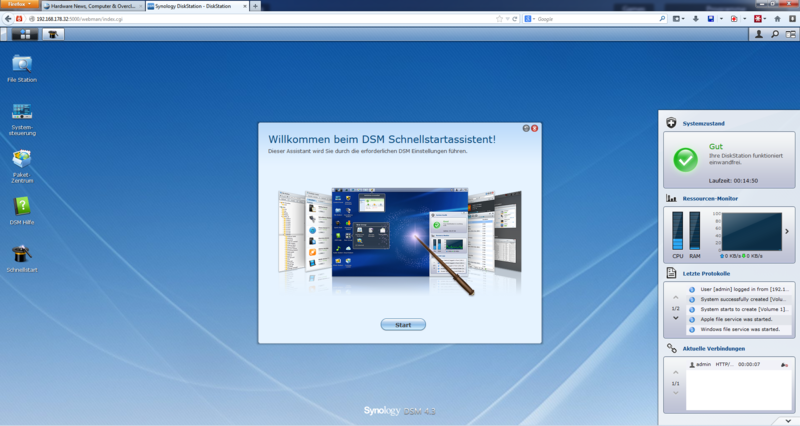800x426 pixels.
Task: Go to Firefox home page icon
Action: 778,19
